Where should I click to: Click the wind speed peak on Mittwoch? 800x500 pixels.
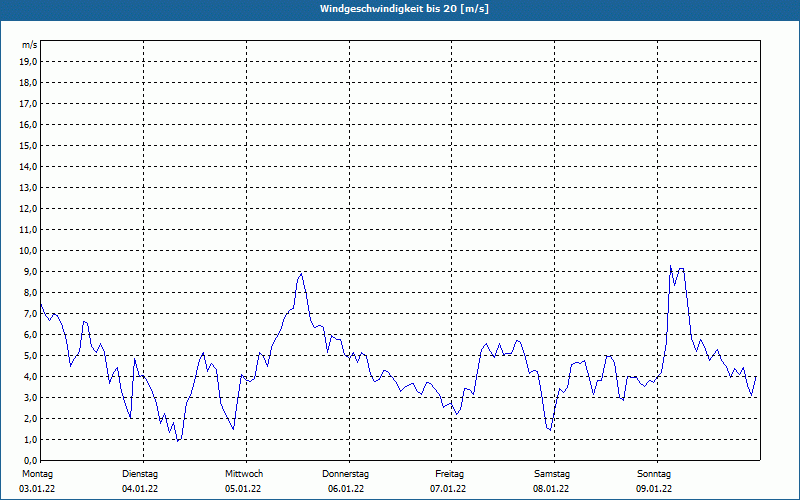click(x=302, y=273)
